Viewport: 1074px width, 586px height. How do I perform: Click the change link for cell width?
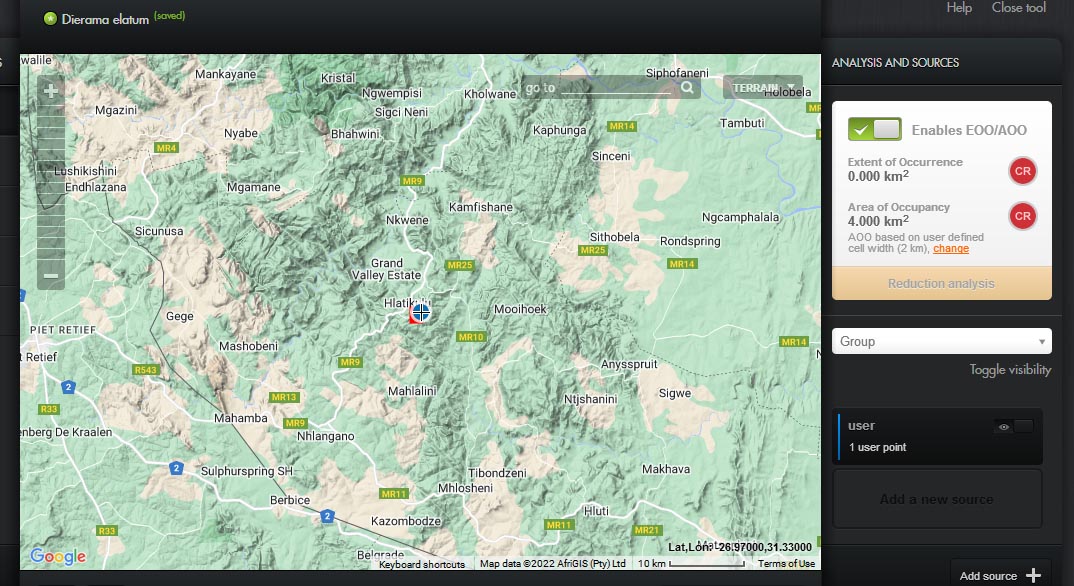click(x=950, y=249)
